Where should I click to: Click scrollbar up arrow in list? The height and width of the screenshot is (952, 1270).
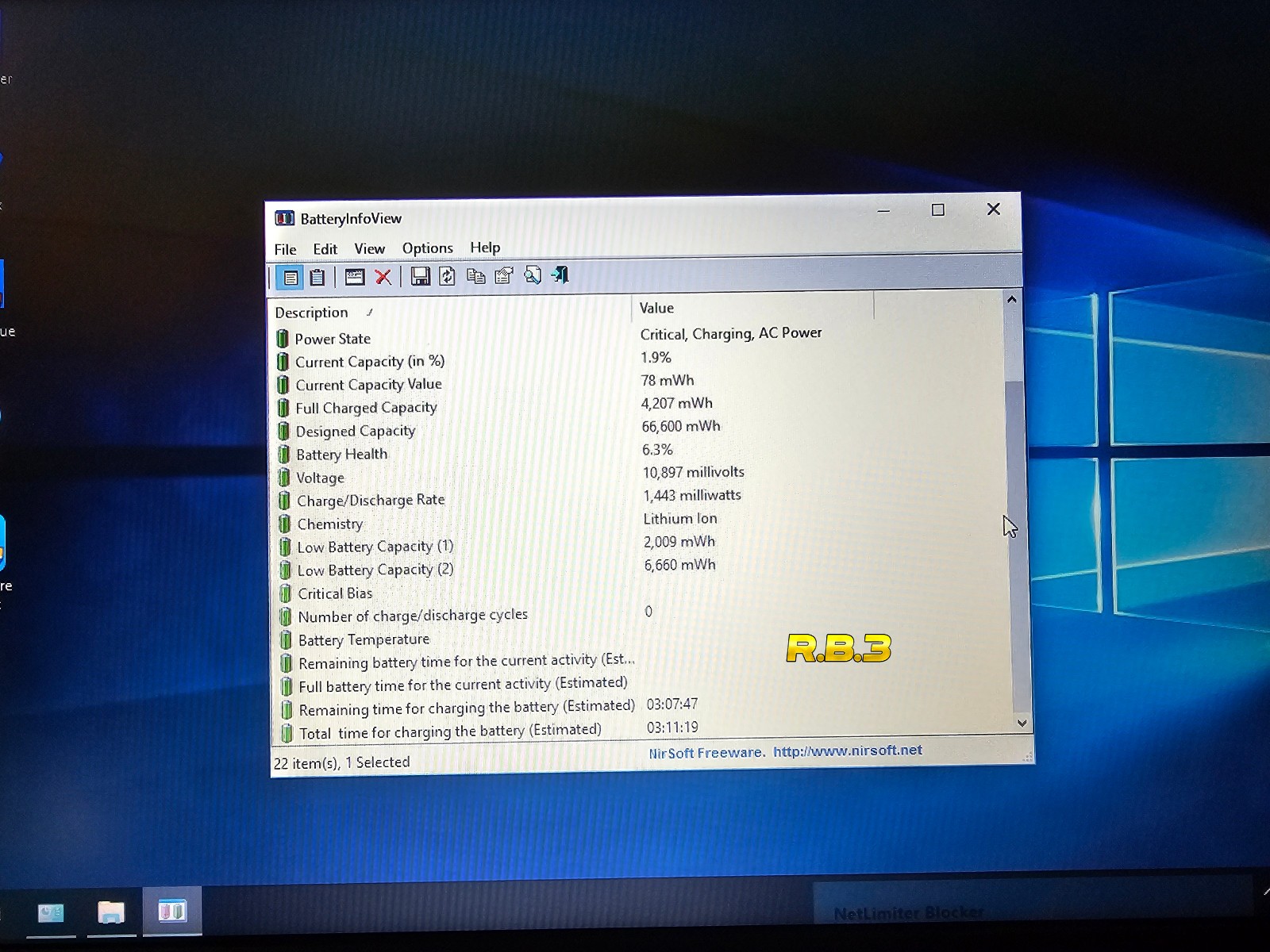click(1011, 300)
